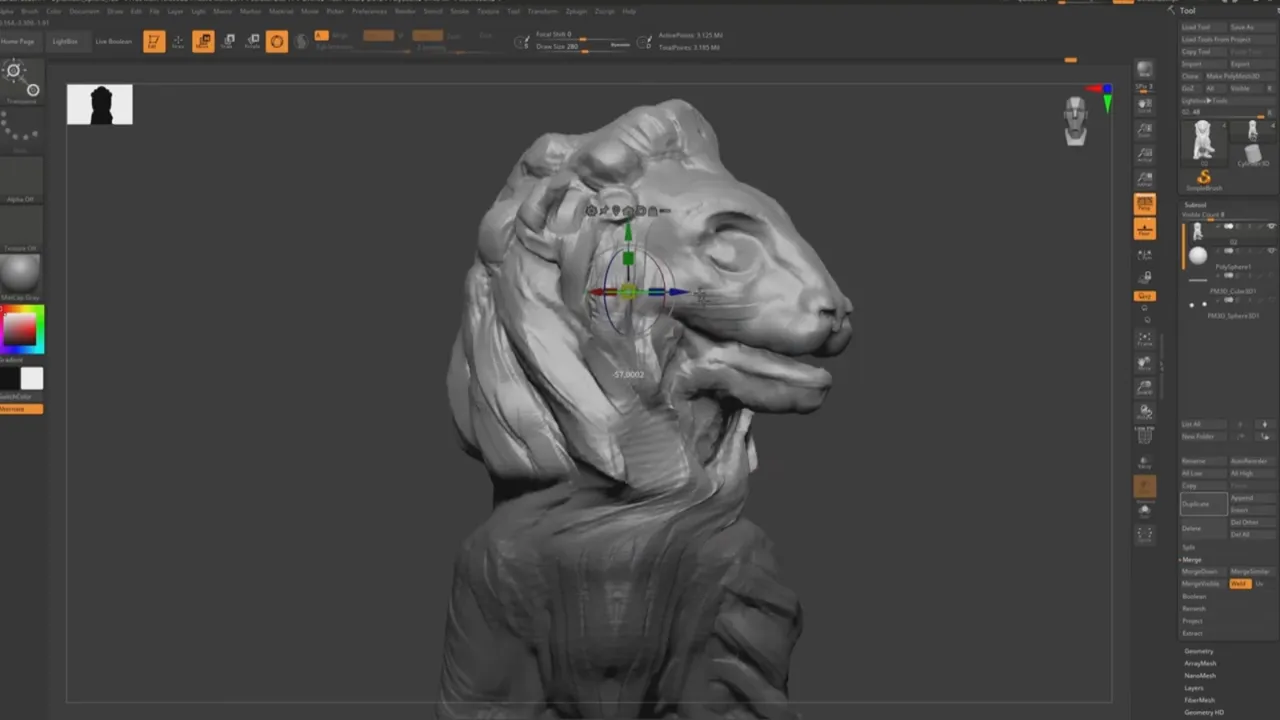Activate the Draw mode icon

coord(179,41)
